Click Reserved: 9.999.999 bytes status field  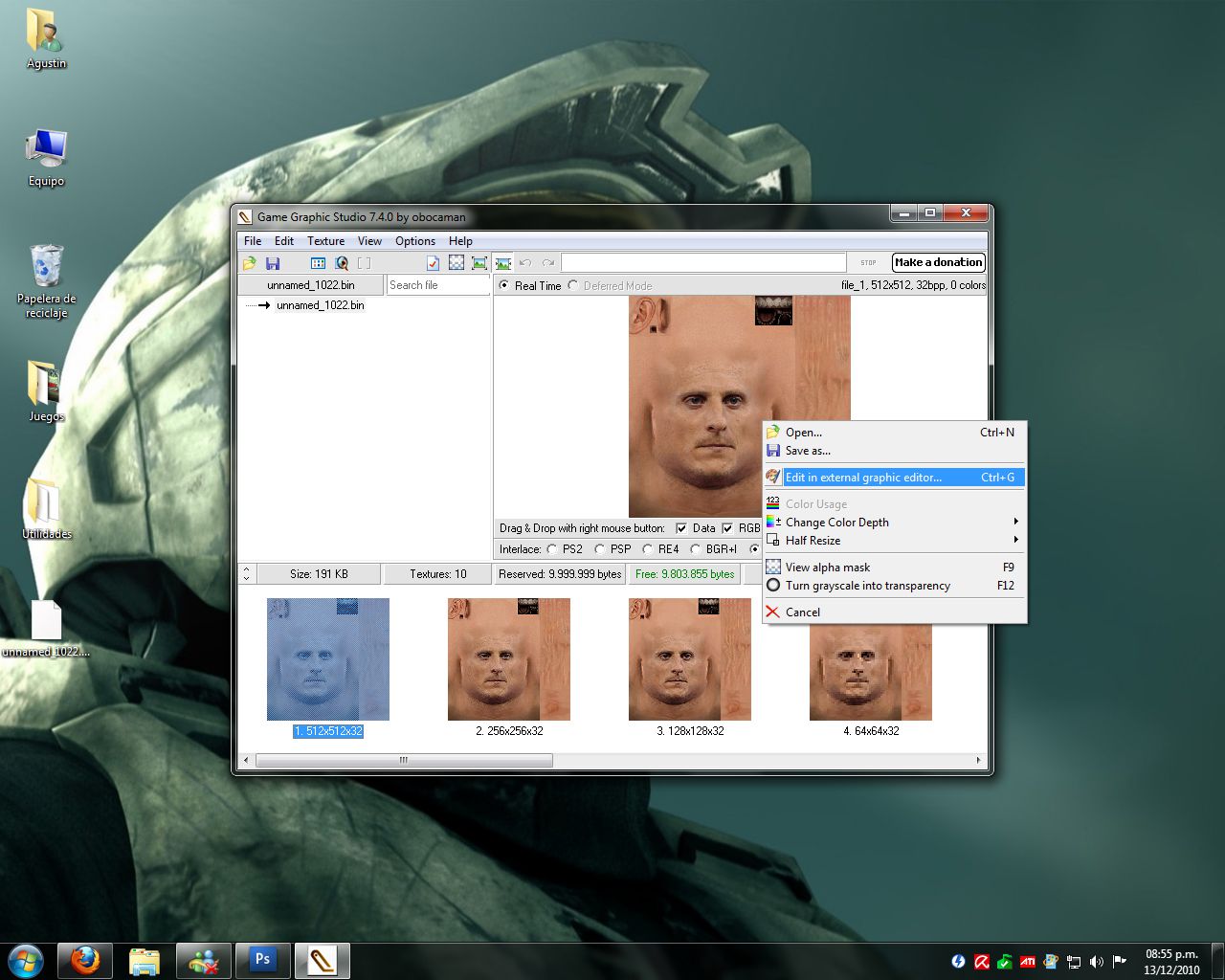tap(560, 574)
